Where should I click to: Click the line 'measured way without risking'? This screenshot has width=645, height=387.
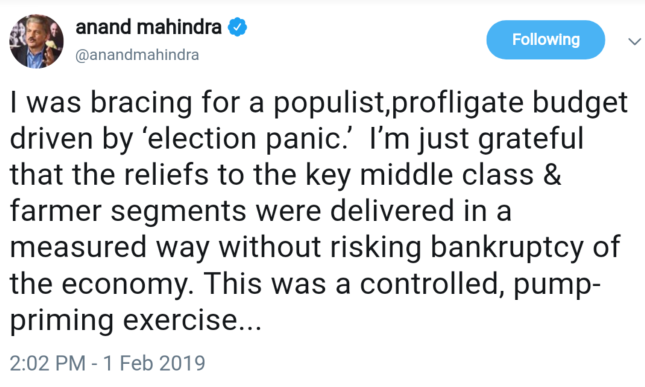click(215, 248)
